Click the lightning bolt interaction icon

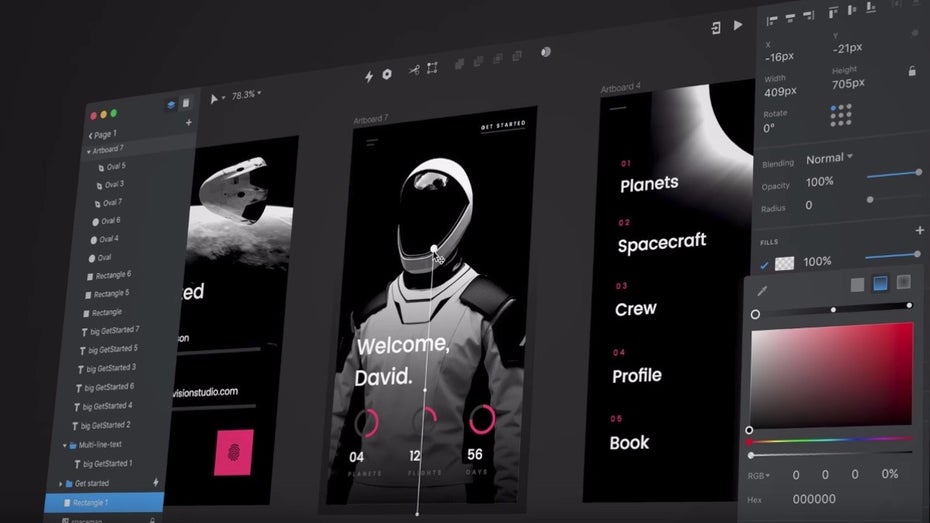click(368, 76)
